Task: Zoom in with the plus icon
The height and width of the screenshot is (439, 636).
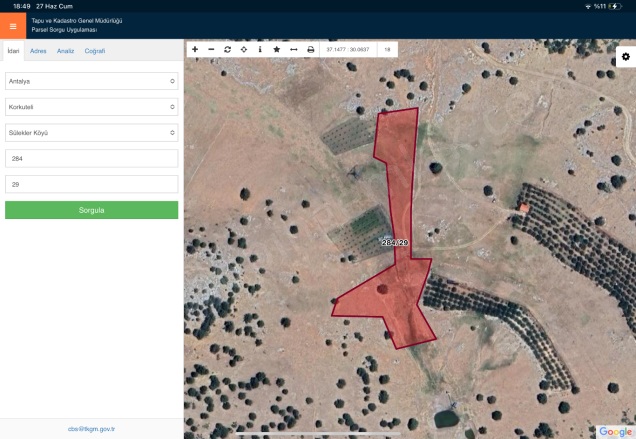Action: (195, 49)
